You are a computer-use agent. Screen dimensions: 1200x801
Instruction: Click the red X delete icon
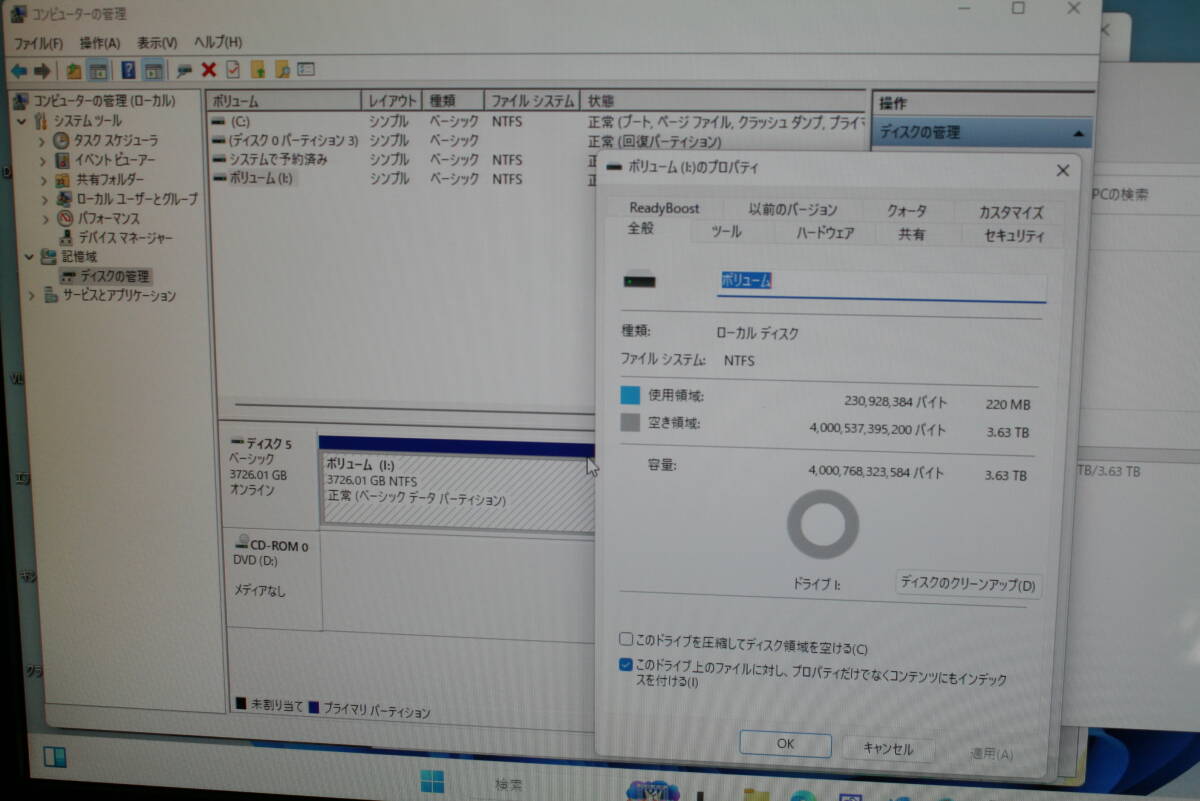pyautogui.click(x=208, y=69)
